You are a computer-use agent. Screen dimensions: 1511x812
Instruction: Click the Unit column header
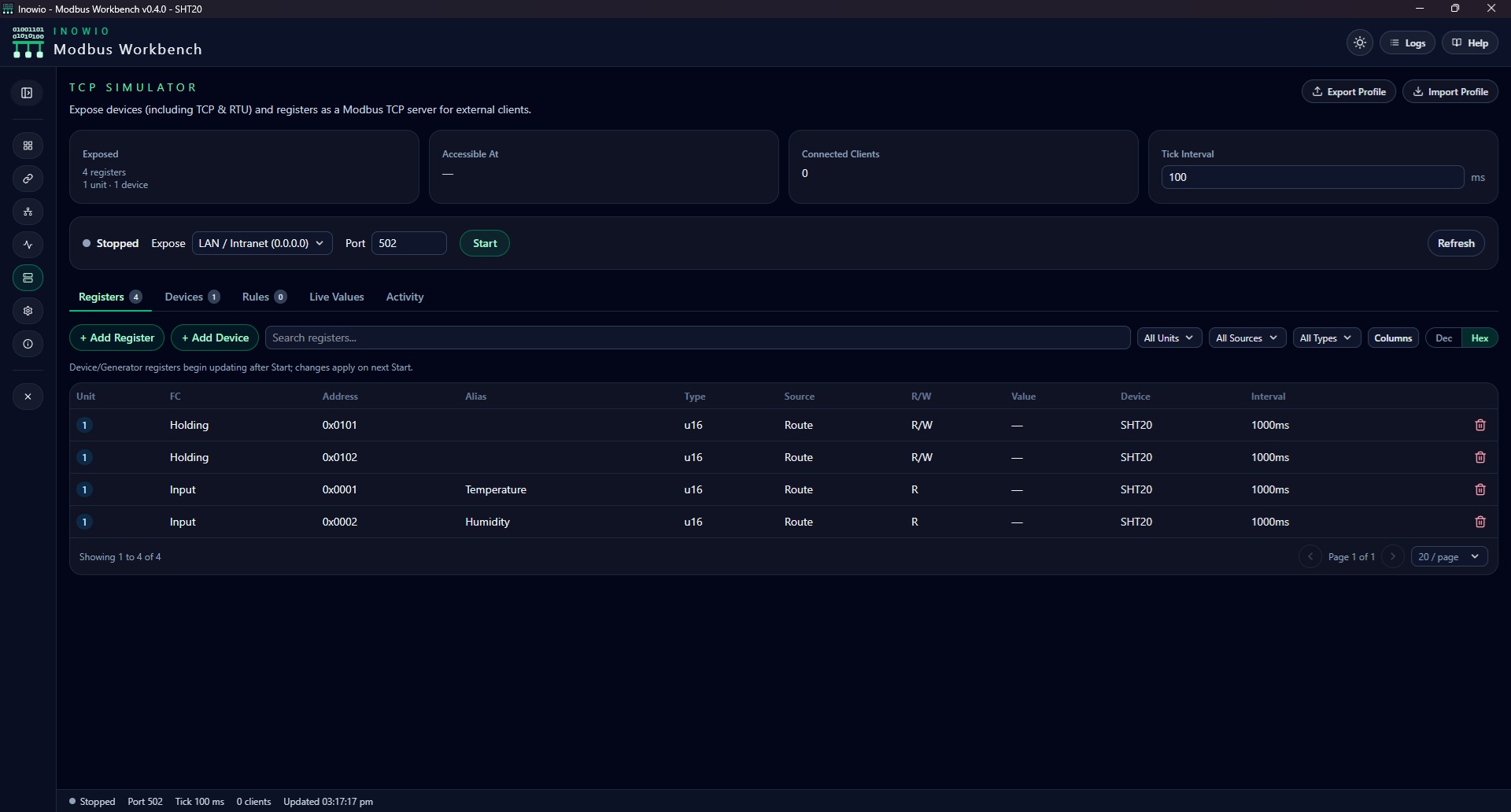[x=86, y=396]
